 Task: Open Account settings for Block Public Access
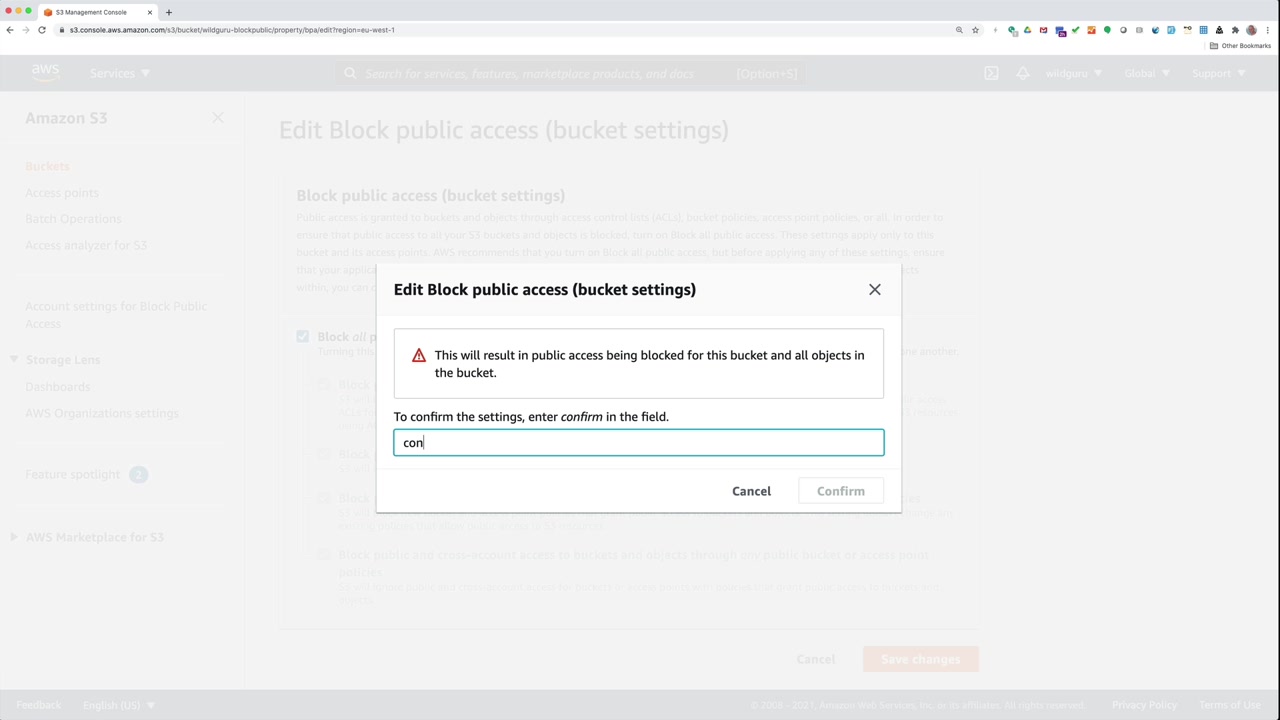click(x=116, y=315)
